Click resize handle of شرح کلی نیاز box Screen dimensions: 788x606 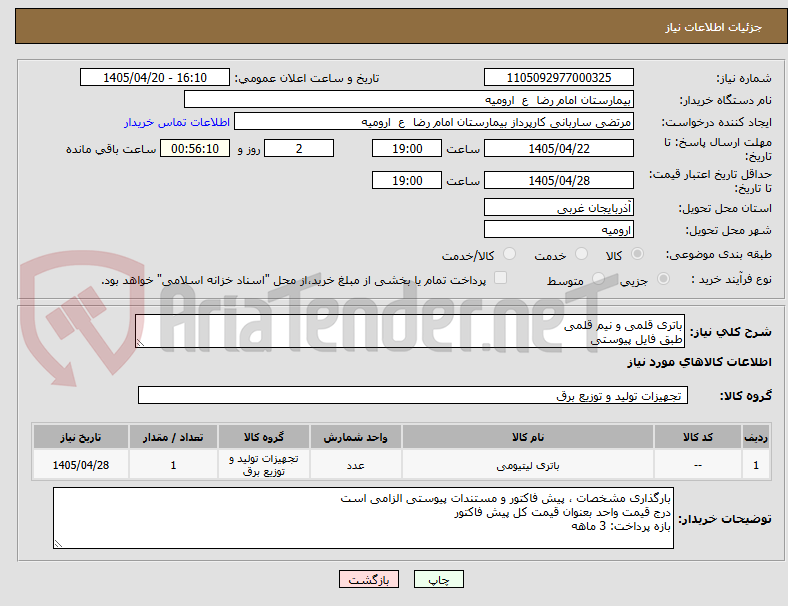pos(140,343)
